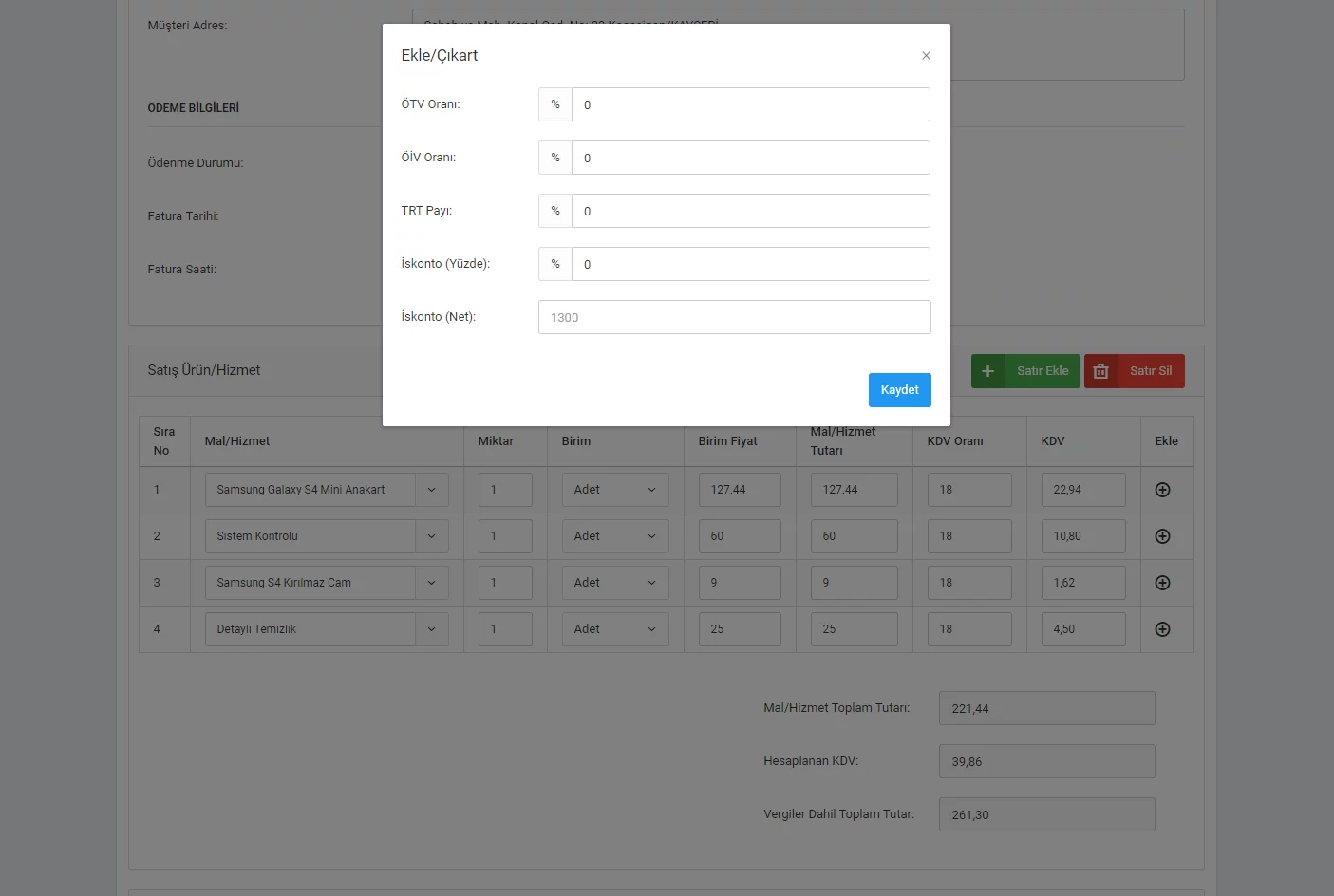The image size is (1334, 896).
Task: Click the Vergiler Dahil Toplam Tutar field
Action: point(1046,814)
